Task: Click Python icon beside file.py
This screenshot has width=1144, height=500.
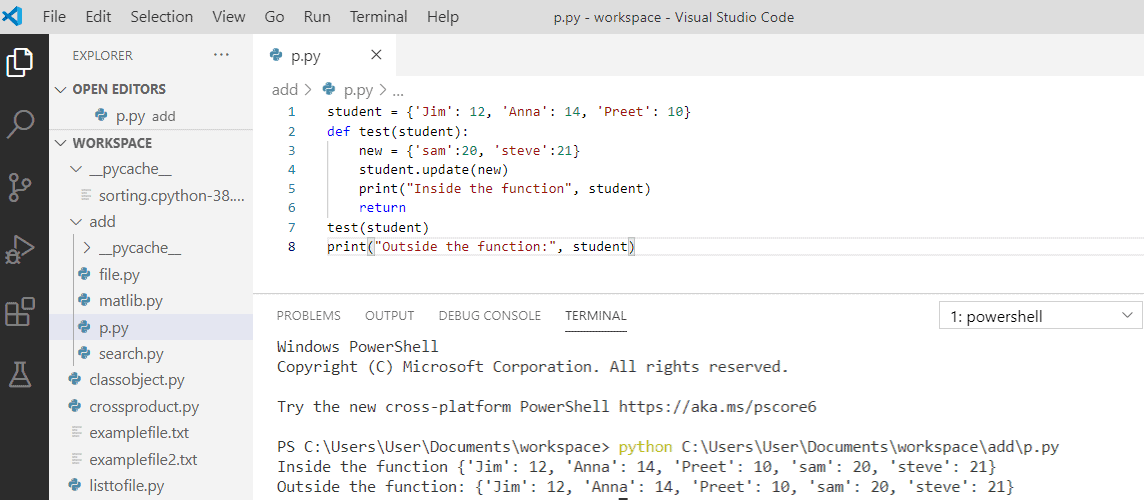Action: click(85, 275)
